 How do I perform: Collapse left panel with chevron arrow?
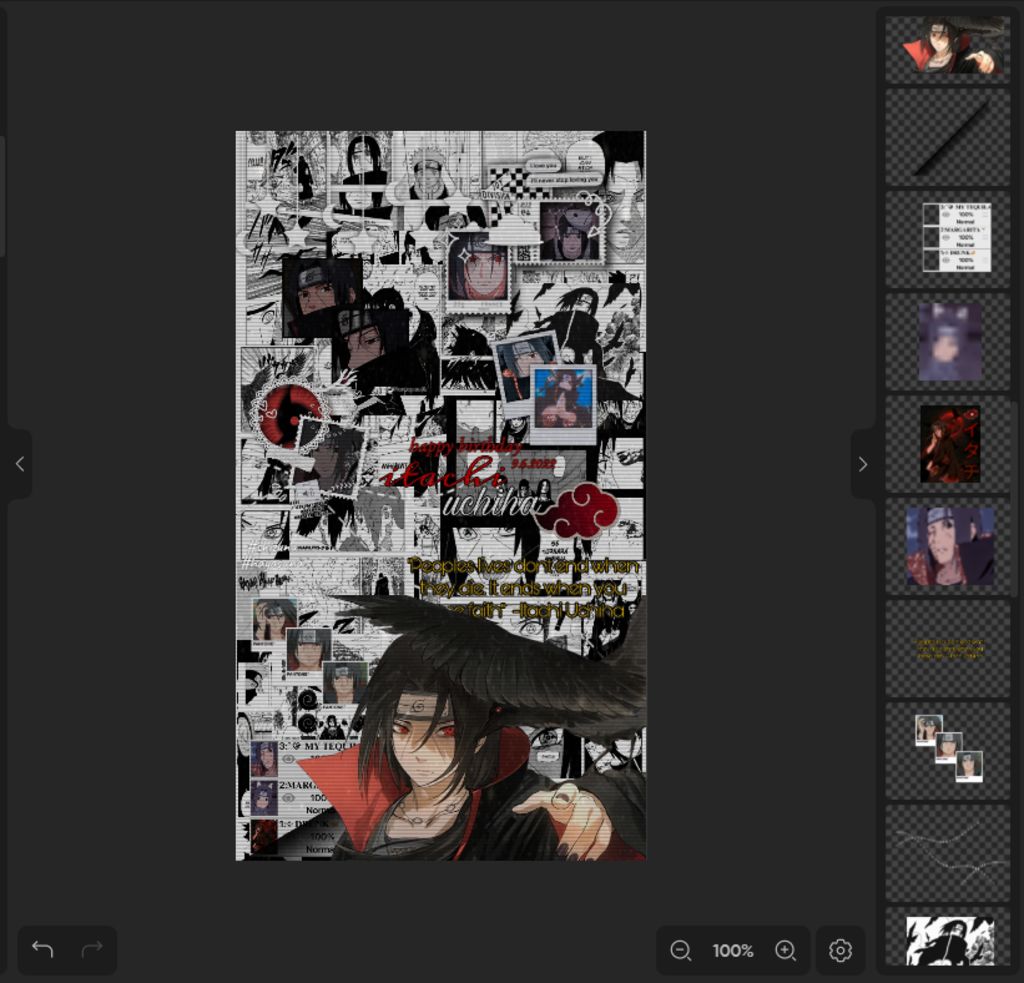(20, 464)
